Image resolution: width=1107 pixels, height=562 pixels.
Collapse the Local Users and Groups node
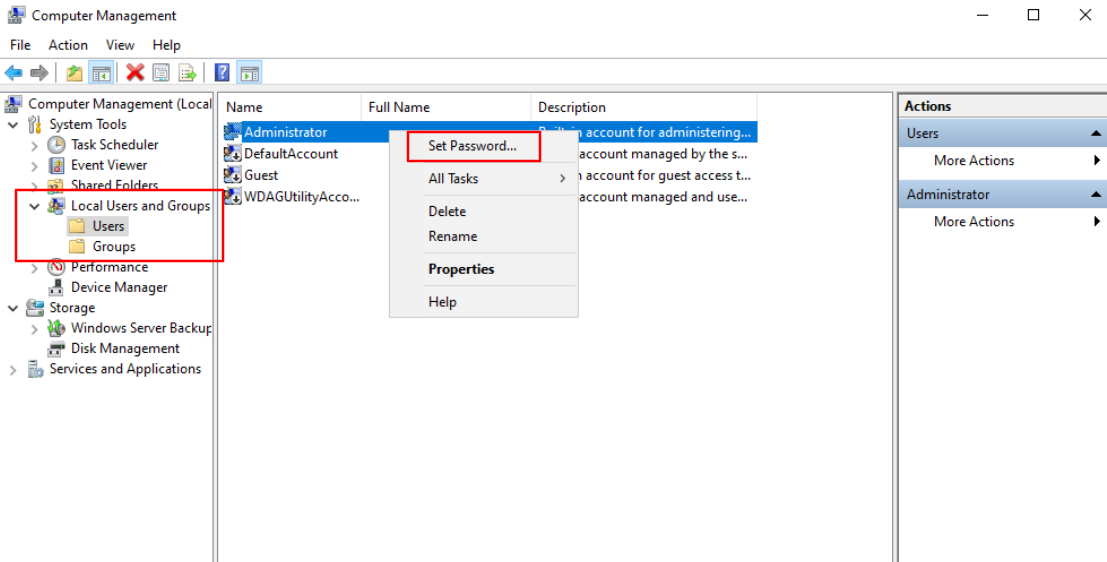pos(35,206)
